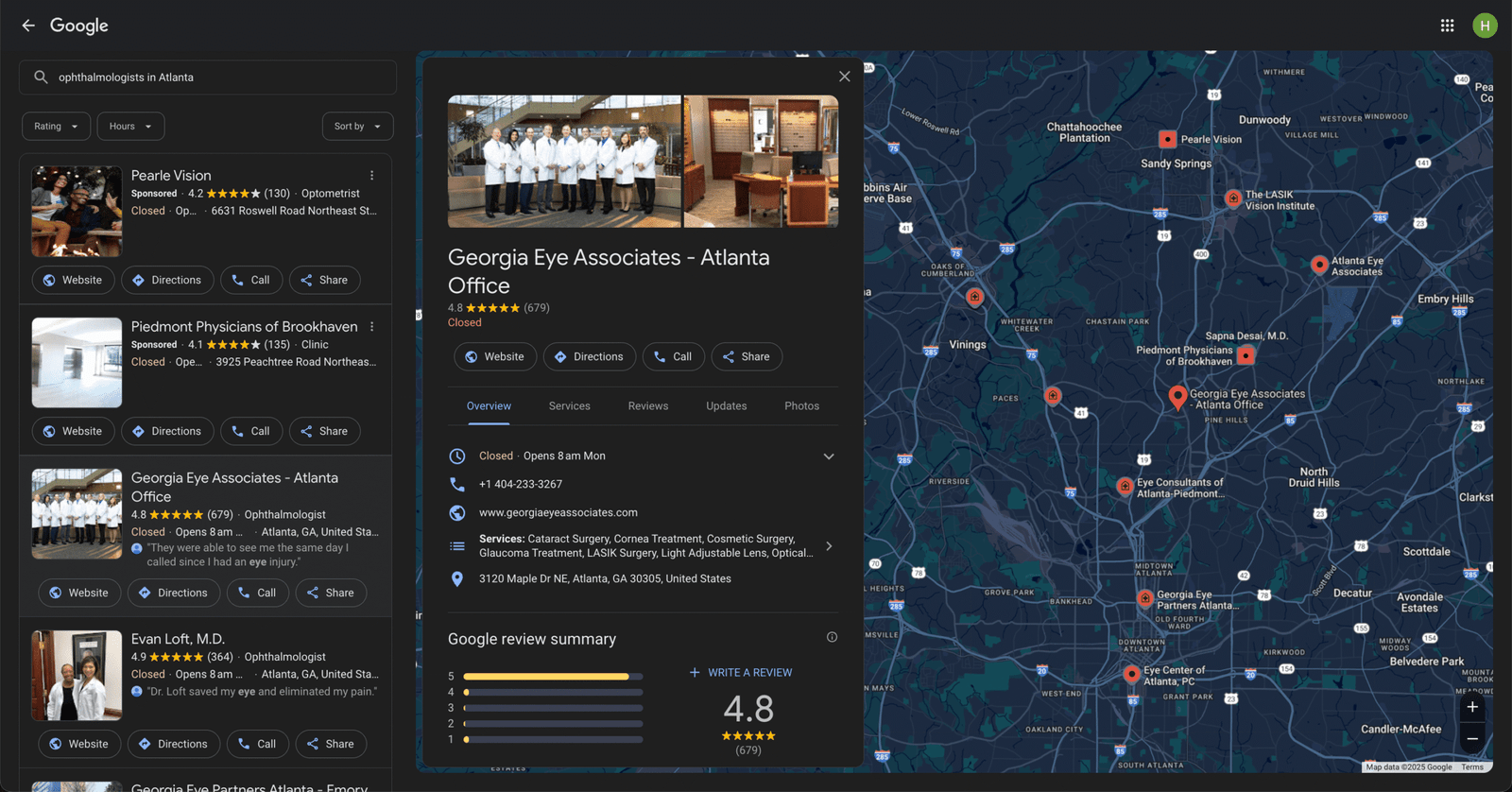Click the 1-star rating bar

[x=553, y=739]
